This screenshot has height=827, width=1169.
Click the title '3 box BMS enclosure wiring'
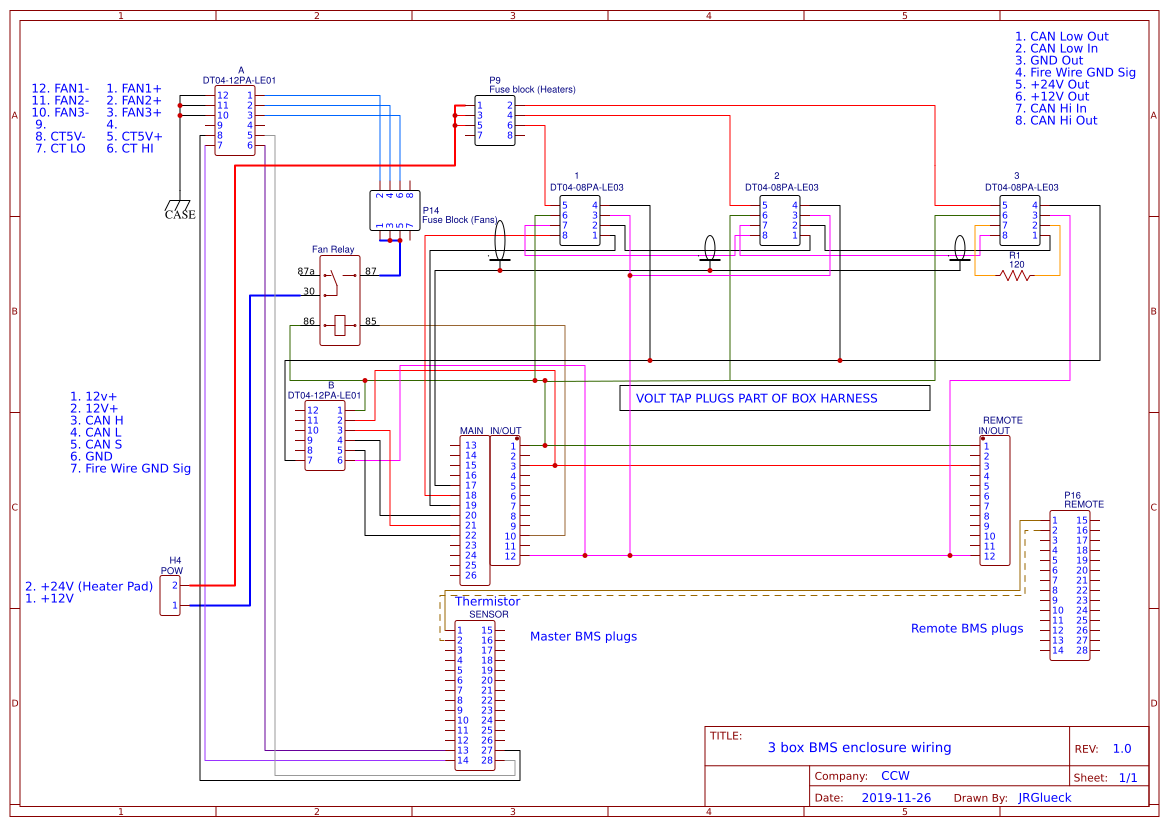point(859,747)
